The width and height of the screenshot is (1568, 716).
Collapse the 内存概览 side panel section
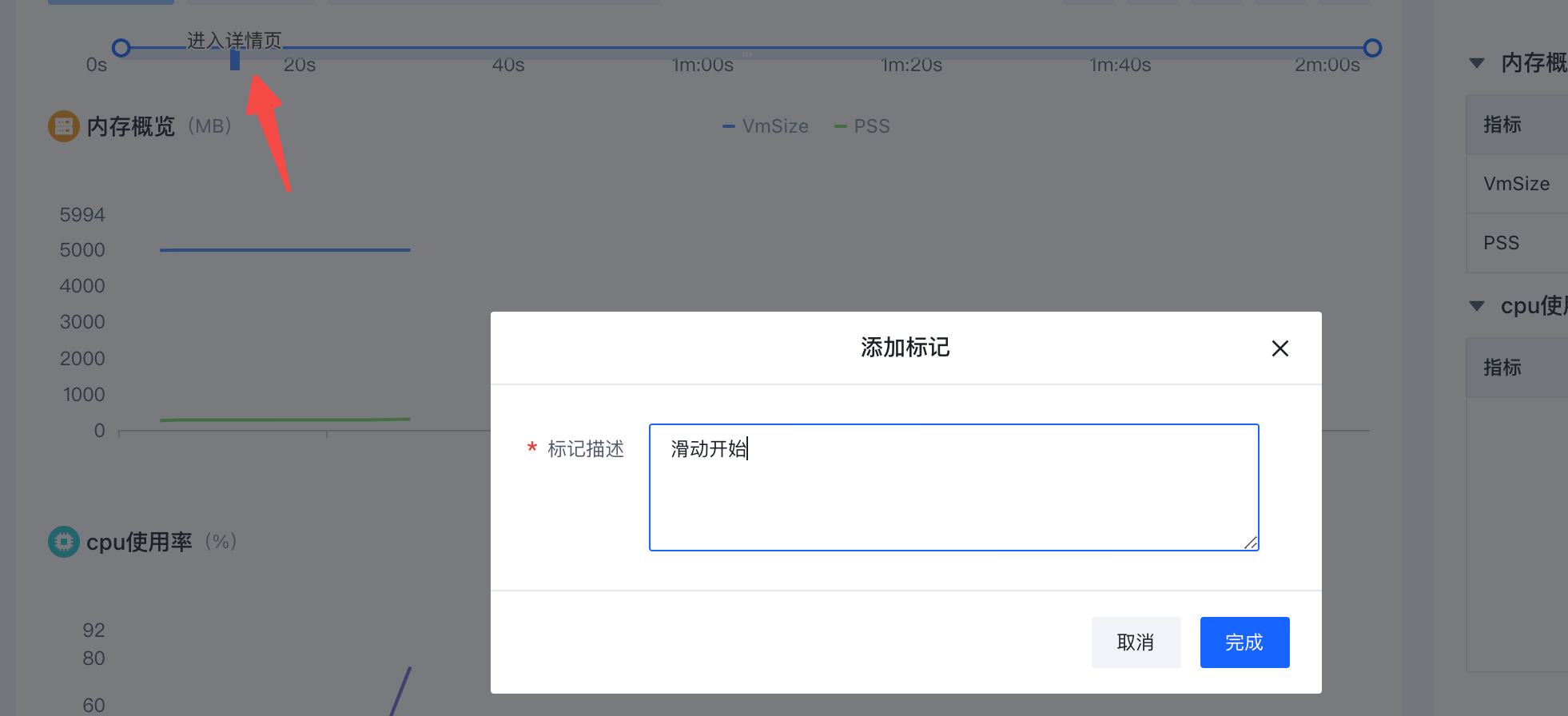tap(1477, 63)
